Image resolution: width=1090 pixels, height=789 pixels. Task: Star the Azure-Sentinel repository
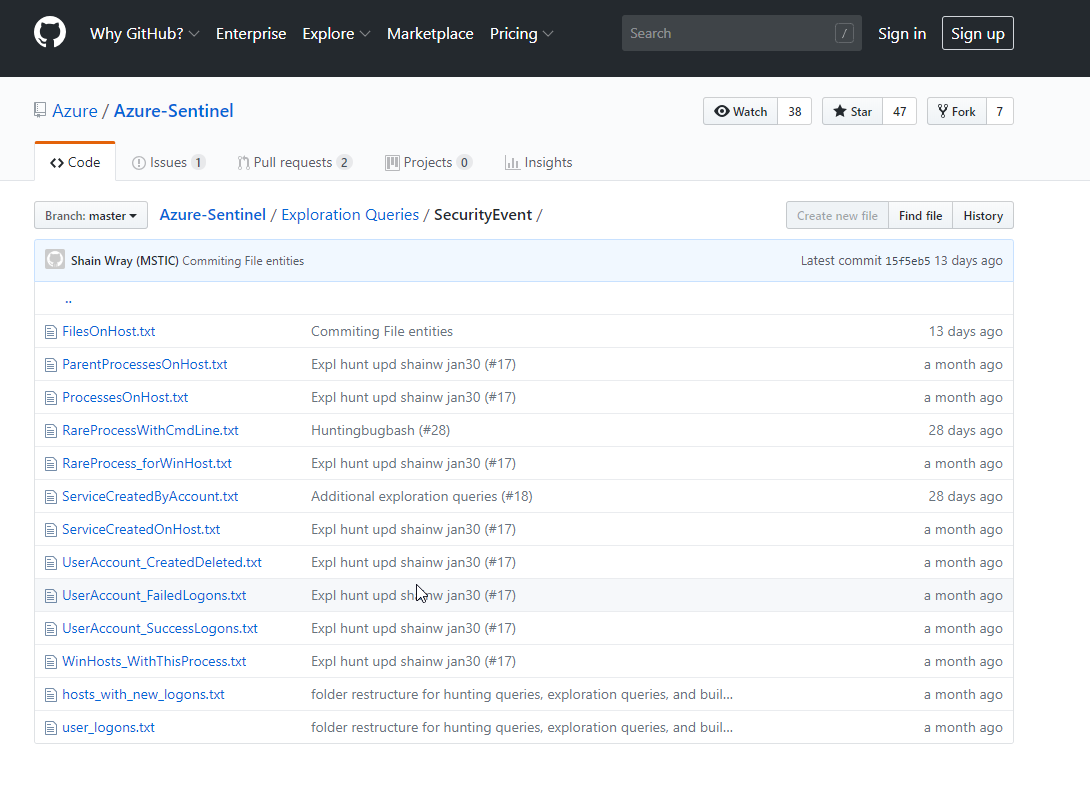(852, 111)
